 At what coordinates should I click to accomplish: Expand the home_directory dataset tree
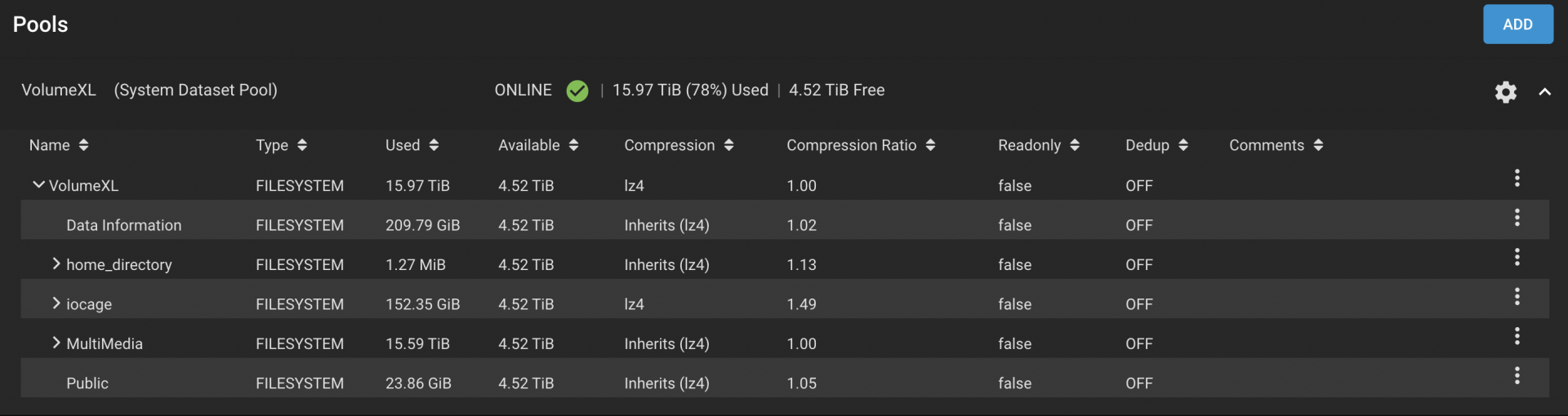click(56, 263)
